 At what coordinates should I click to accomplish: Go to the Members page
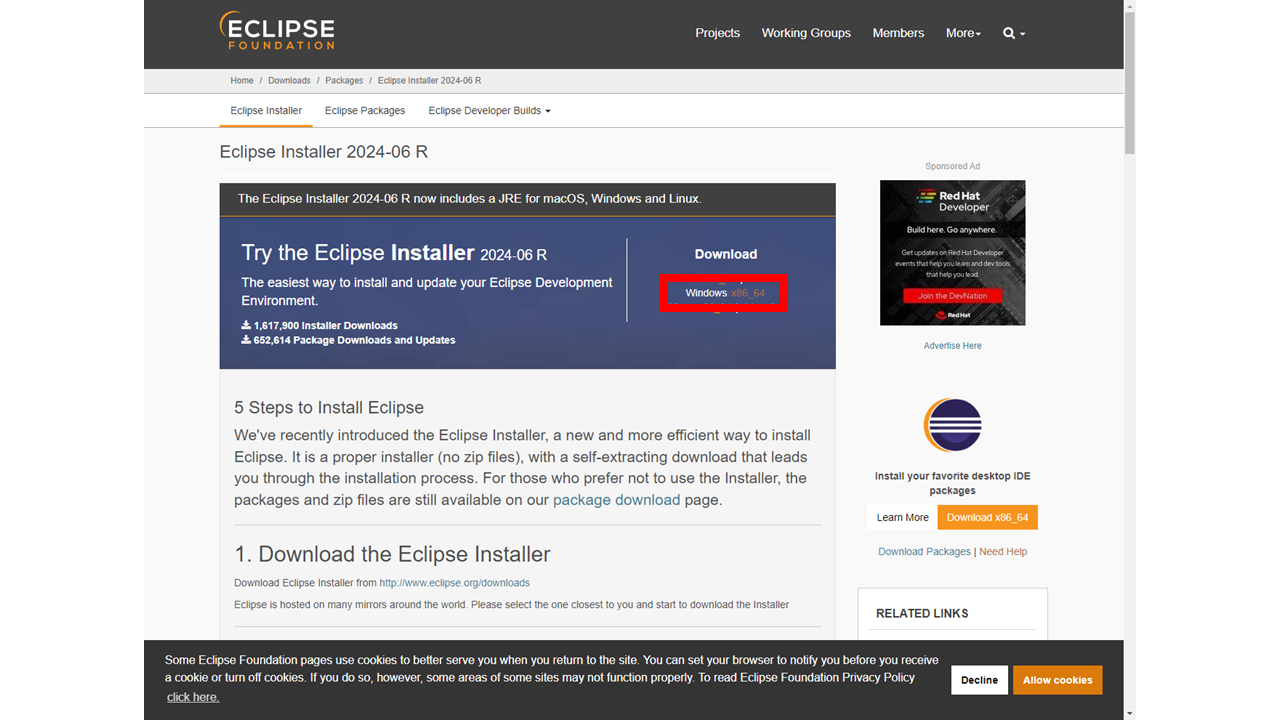click(898, 33)
